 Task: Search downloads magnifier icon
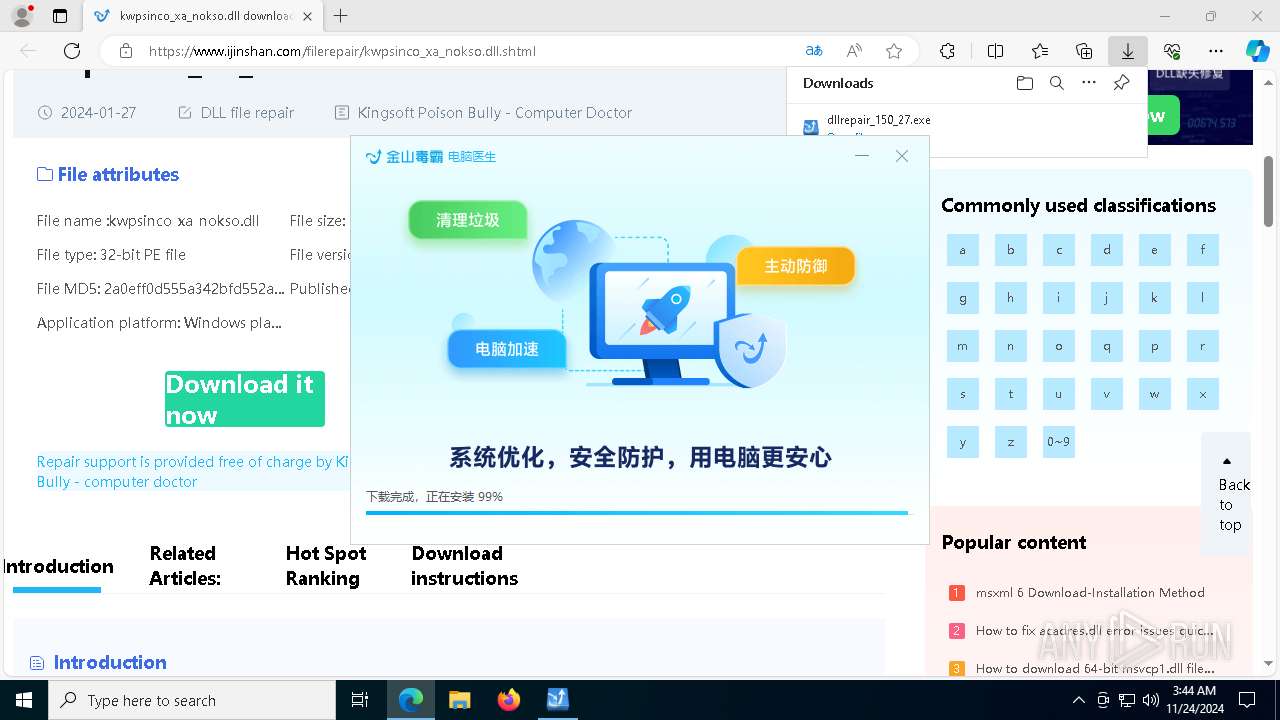point(1057,83)
